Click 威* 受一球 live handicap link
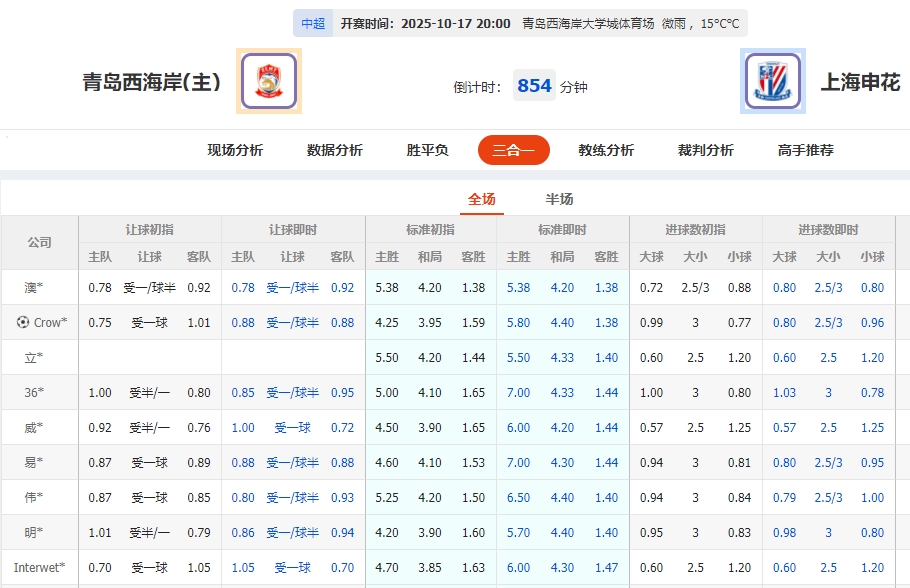This screenshot has width=910, height=588. (x=291, y=426)
